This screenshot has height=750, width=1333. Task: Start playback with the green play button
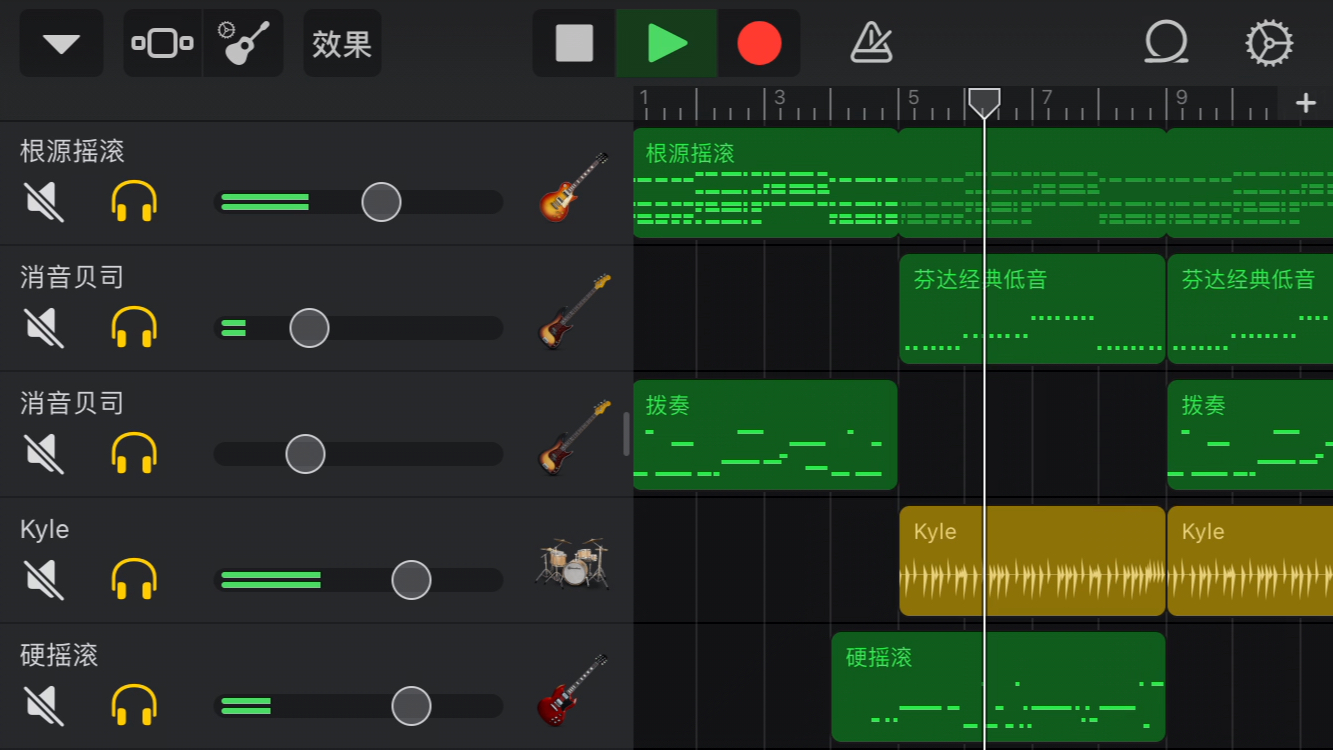[x=666, y=43]
